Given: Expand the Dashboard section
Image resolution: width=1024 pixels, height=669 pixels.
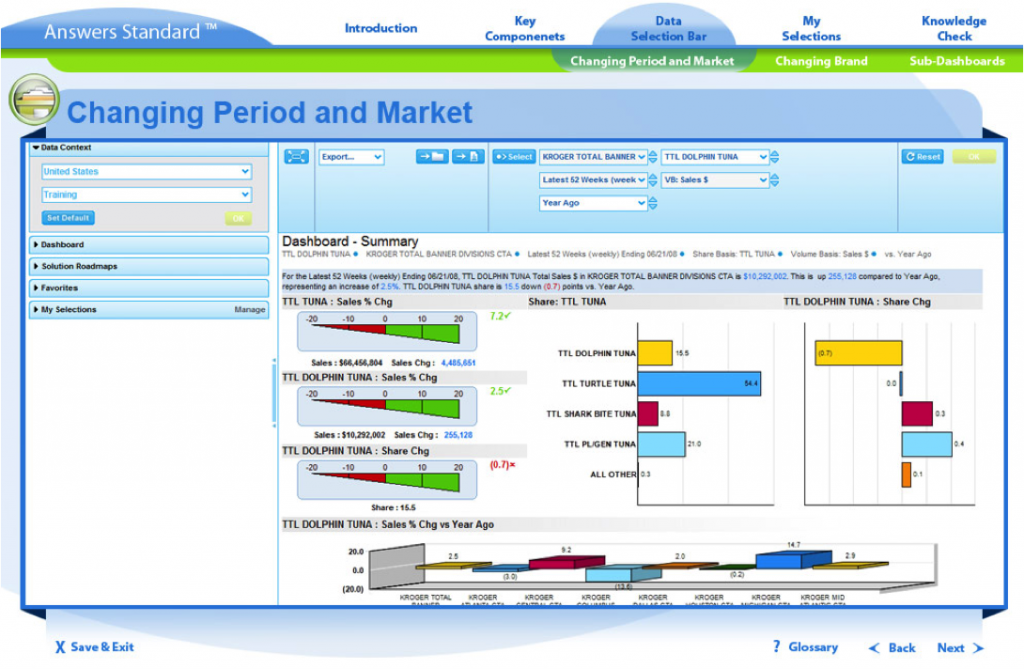Looking at the screenshot, I should point(149,244).
